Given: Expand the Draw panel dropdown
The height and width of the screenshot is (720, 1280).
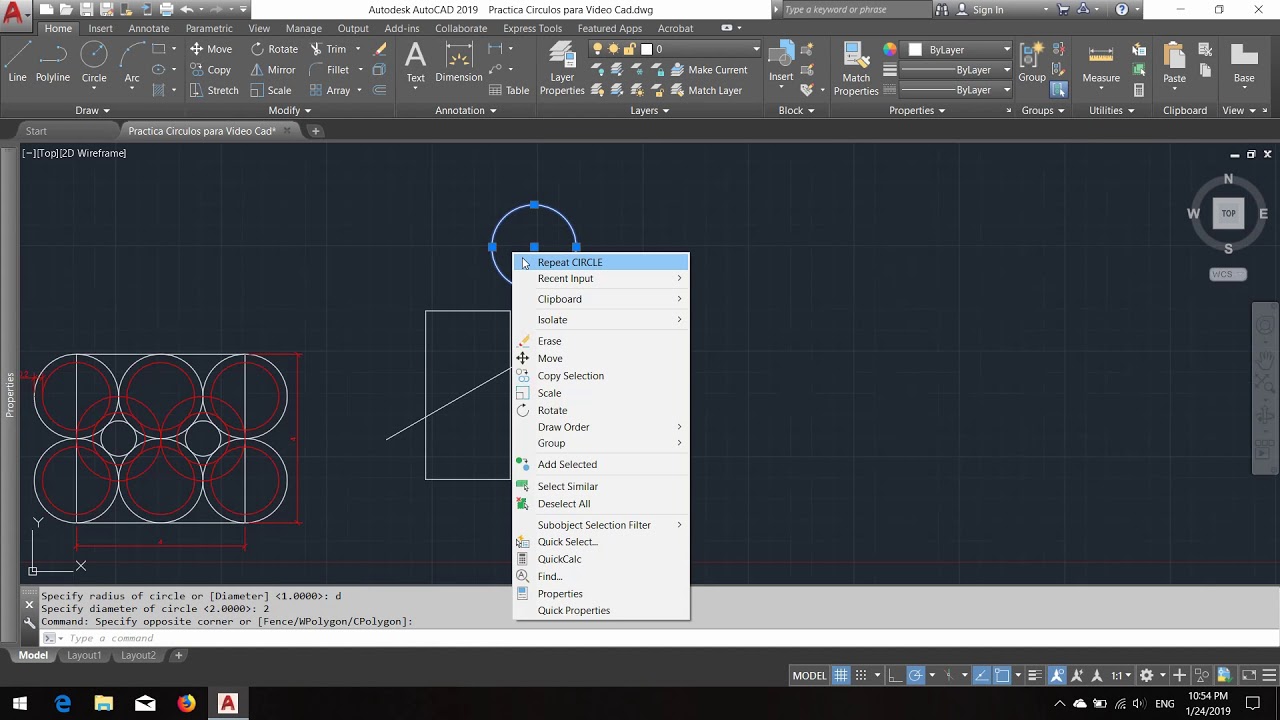Looking at the screenshot, I should (93, 110).
